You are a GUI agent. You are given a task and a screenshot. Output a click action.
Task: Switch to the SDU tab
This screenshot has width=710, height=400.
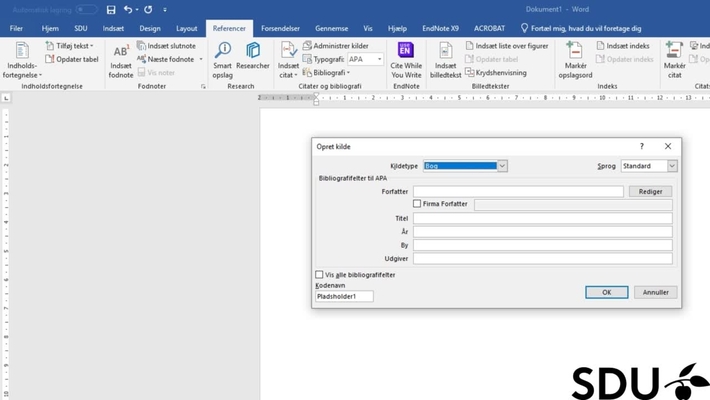pos(81,29)
